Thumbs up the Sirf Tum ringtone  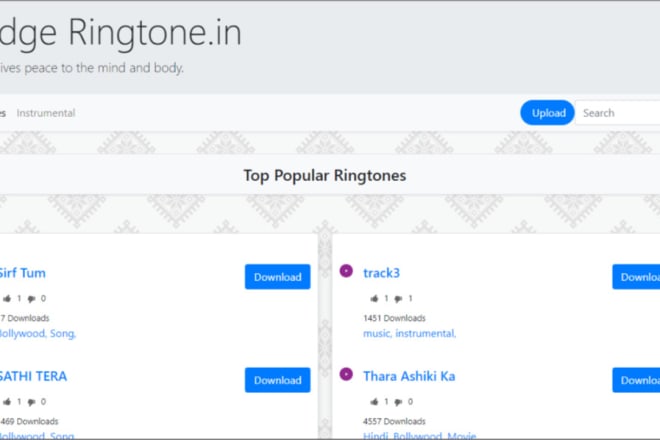tap(7, 299)
